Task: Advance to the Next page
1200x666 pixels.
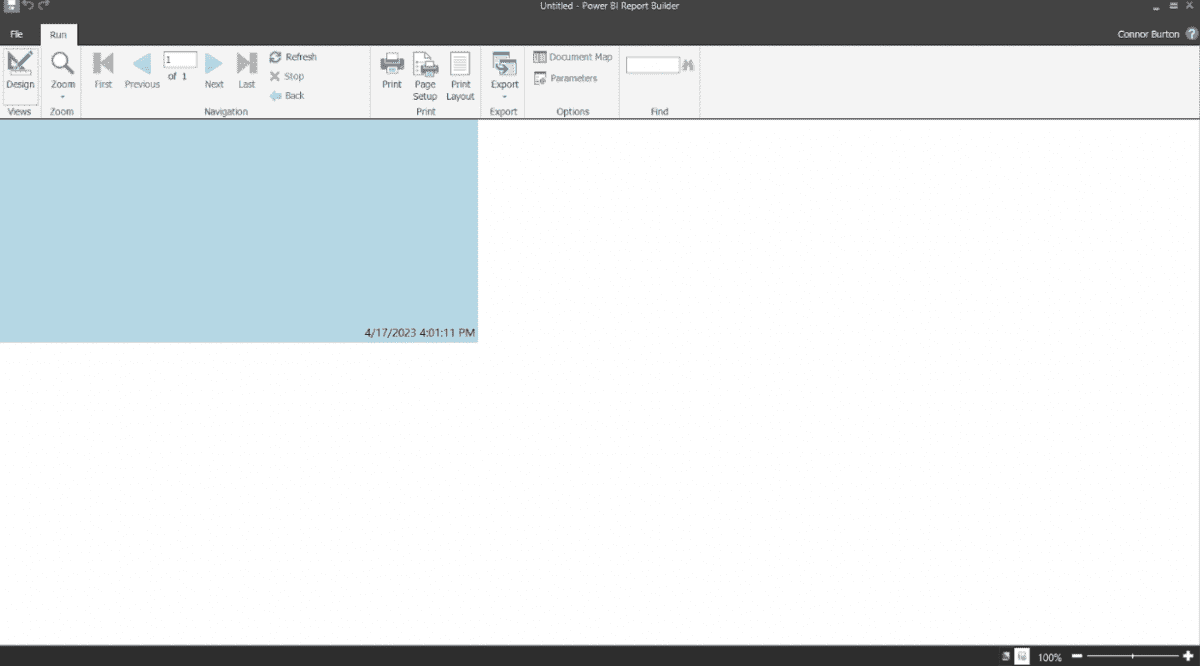Action: (x=214, y=71)
